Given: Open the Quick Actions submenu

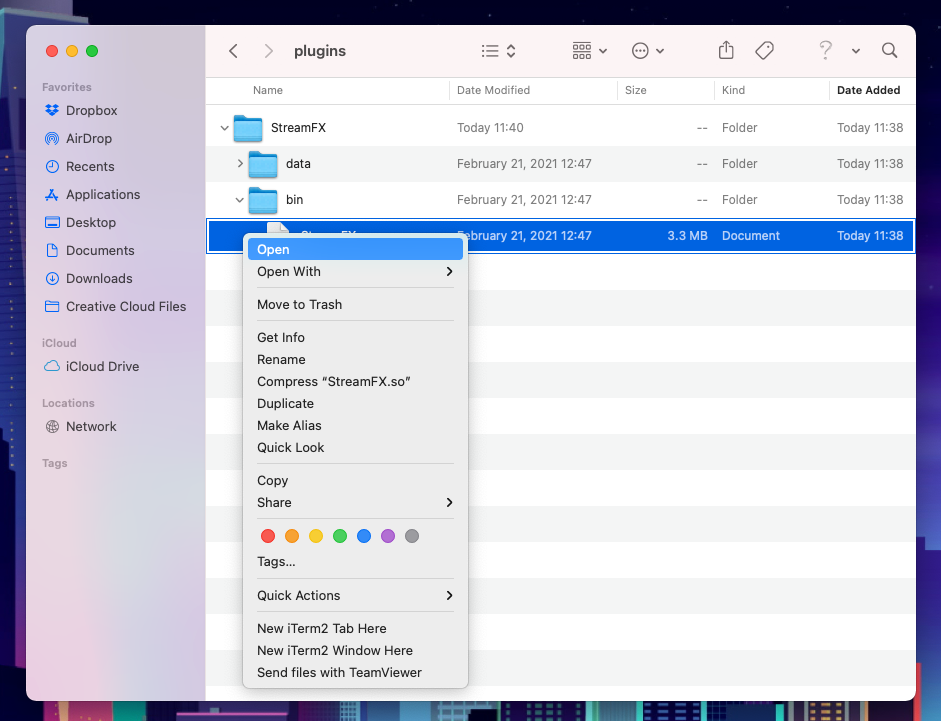Looking at the screenshot, I should pos(355,596).
